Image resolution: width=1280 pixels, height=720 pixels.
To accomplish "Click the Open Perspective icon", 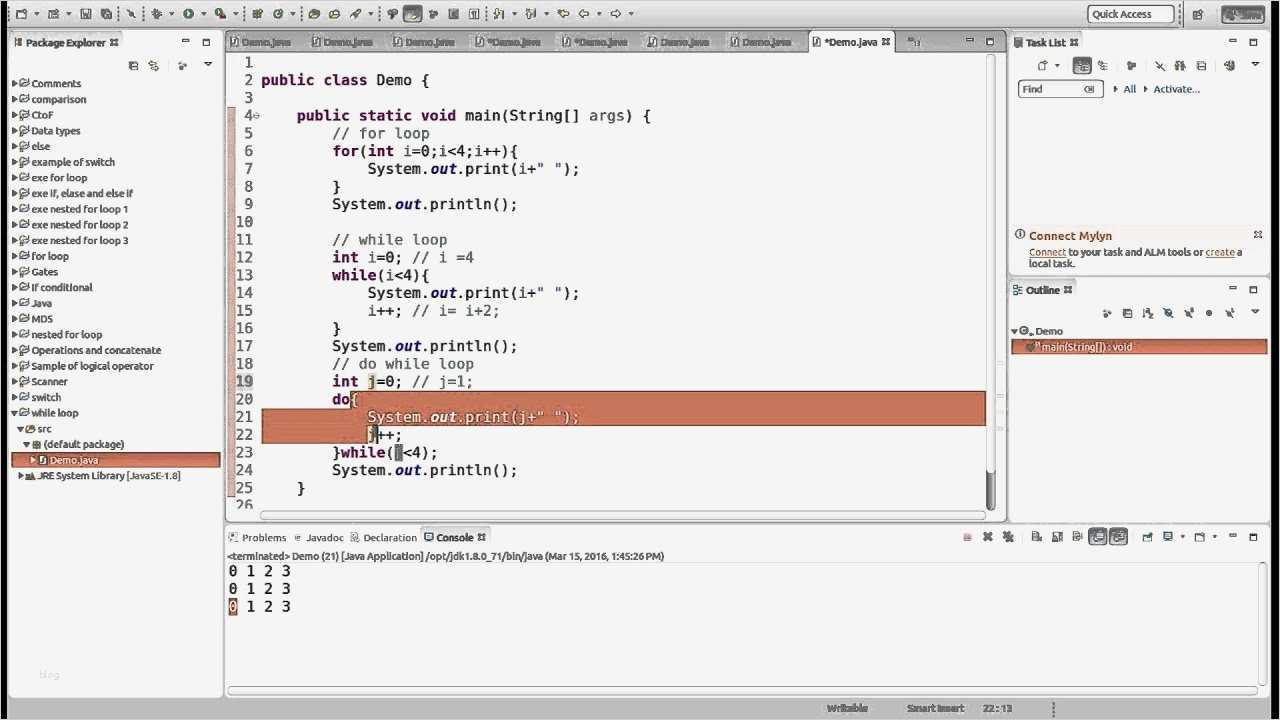I will coord(1198,14).
